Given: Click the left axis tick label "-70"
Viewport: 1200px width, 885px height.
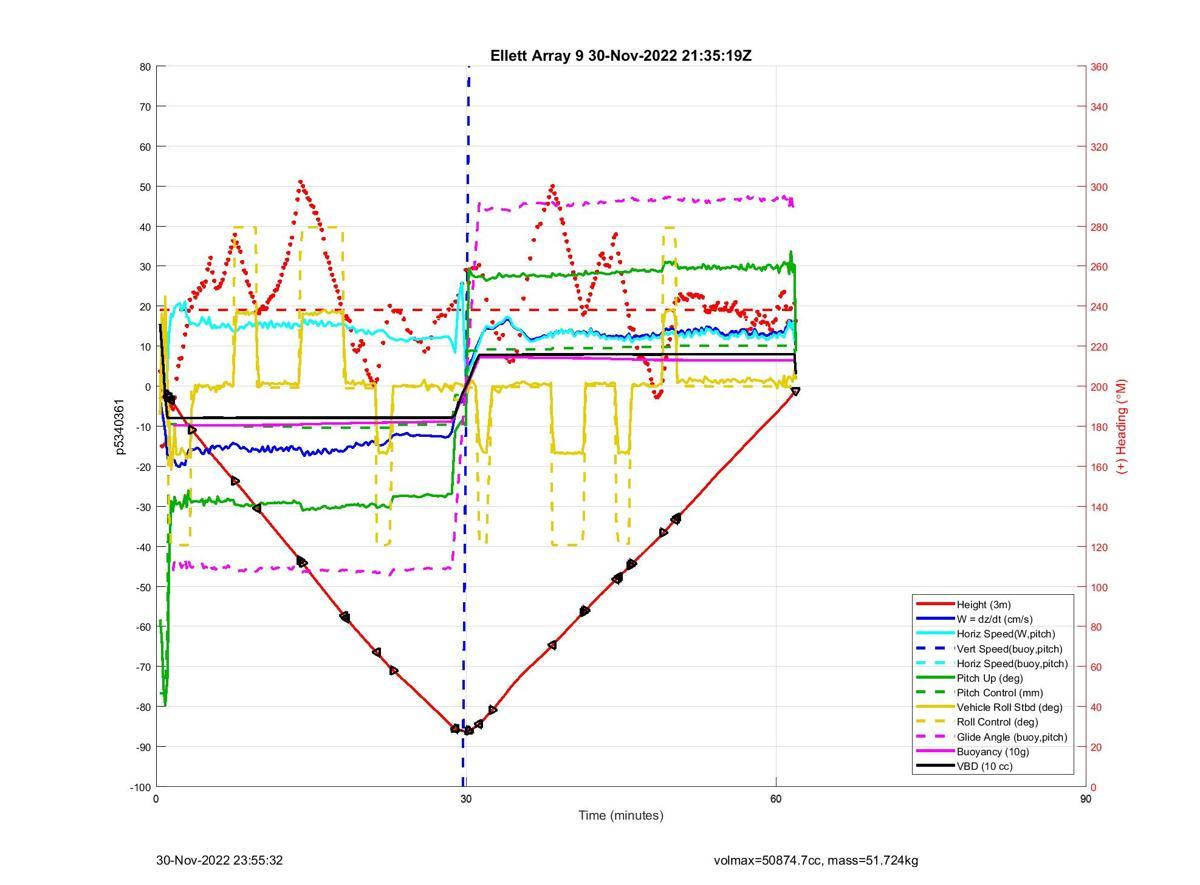Looking at the screenshot, I should [143, 667].
